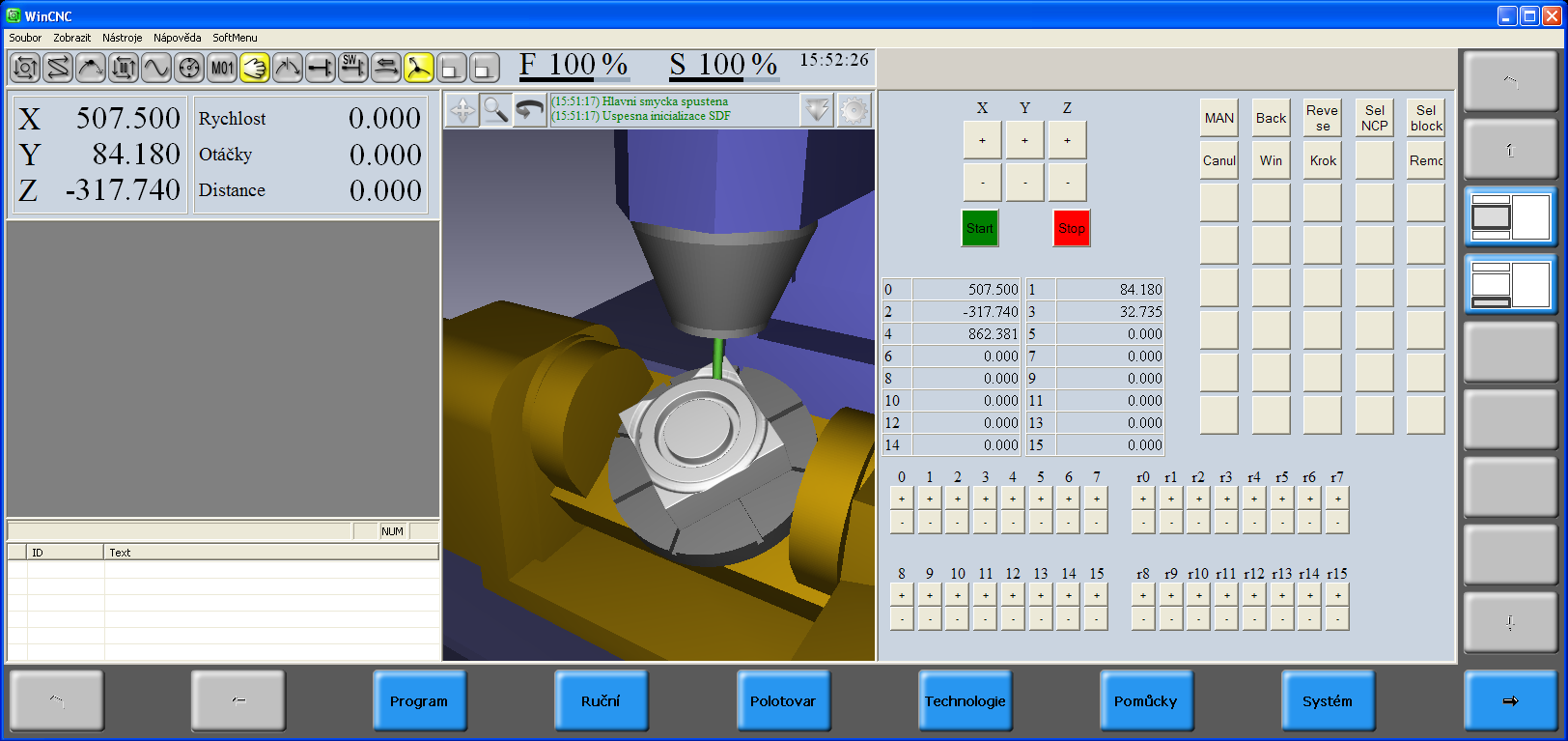Open the Nápověda menu

[x=178, y=38]
